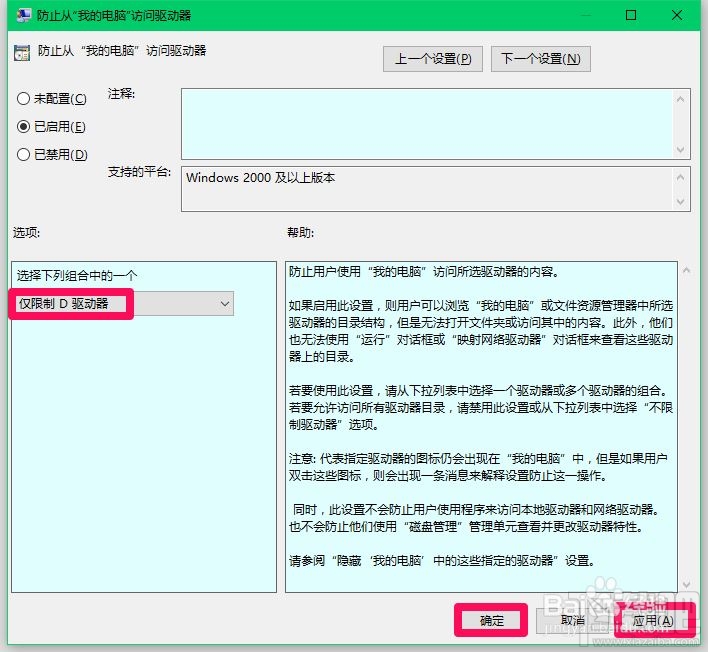Click the label '选择下列组合中的一个'
Screen dimensions: 708x652
(x=77, y=275)
